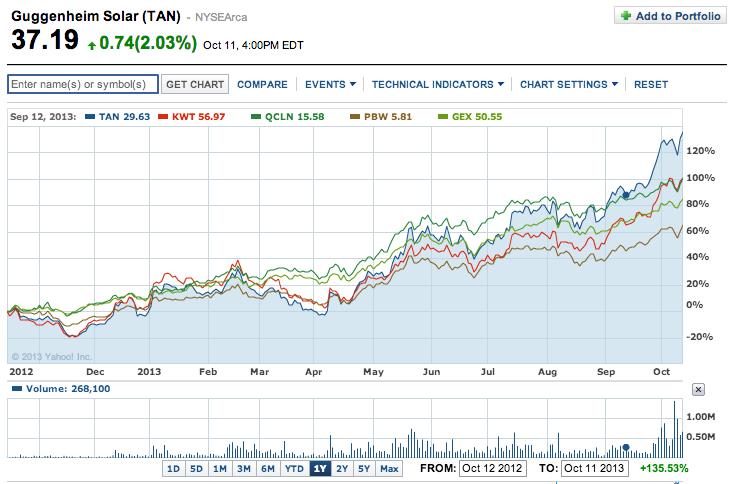Click the 1.00M volume axis label
The image size is (731, 484).
tap(700, 416)
